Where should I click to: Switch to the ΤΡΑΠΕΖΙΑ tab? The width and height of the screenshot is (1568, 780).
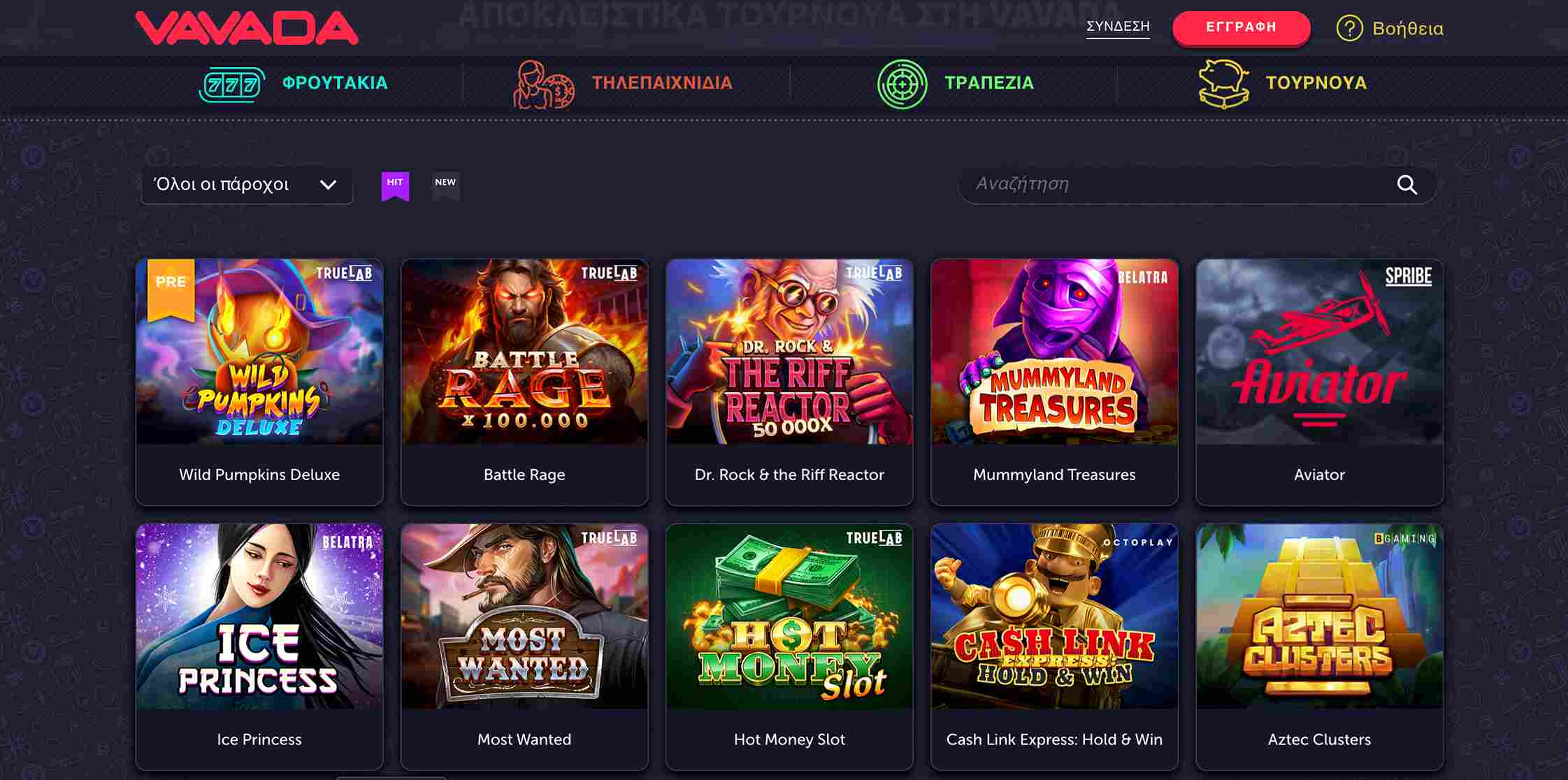point(988,83)
